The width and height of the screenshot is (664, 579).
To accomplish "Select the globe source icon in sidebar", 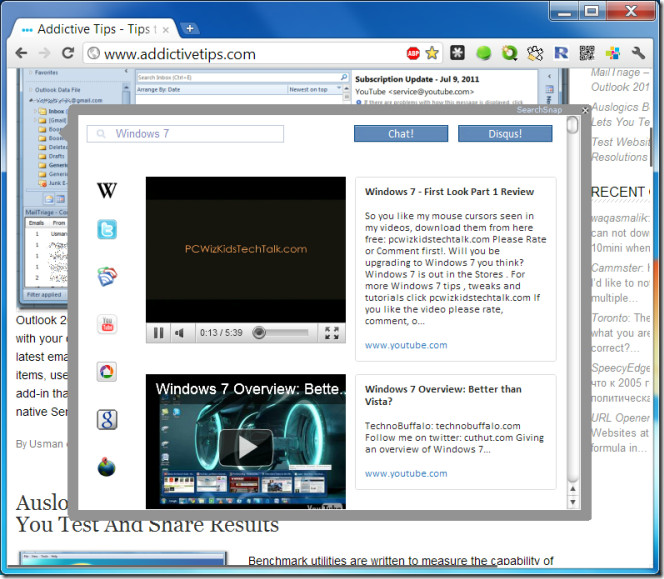I will pyautogui.click(x=106, y=467).
